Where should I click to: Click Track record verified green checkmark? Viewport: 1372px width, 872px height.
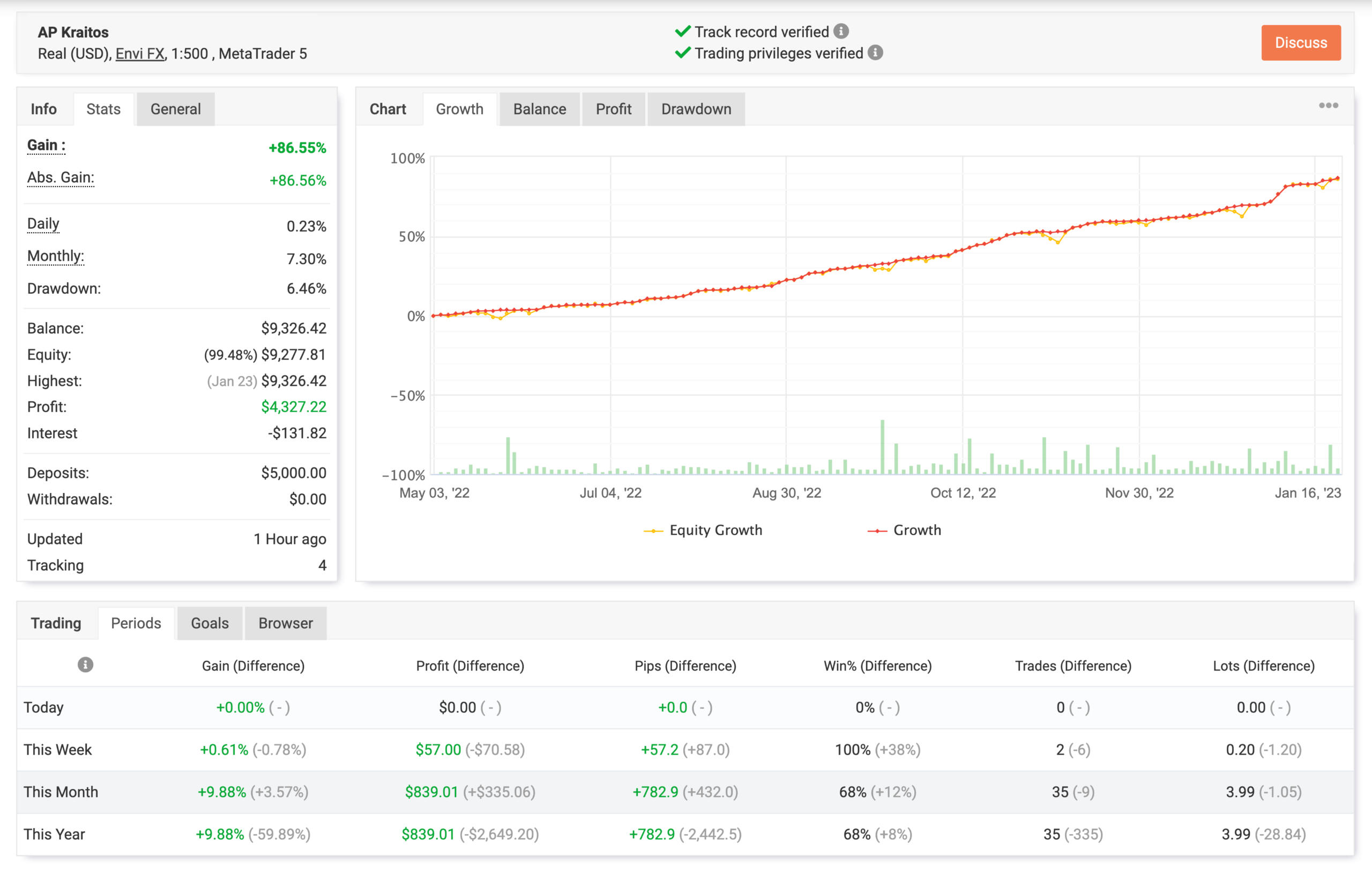point(683,31)
